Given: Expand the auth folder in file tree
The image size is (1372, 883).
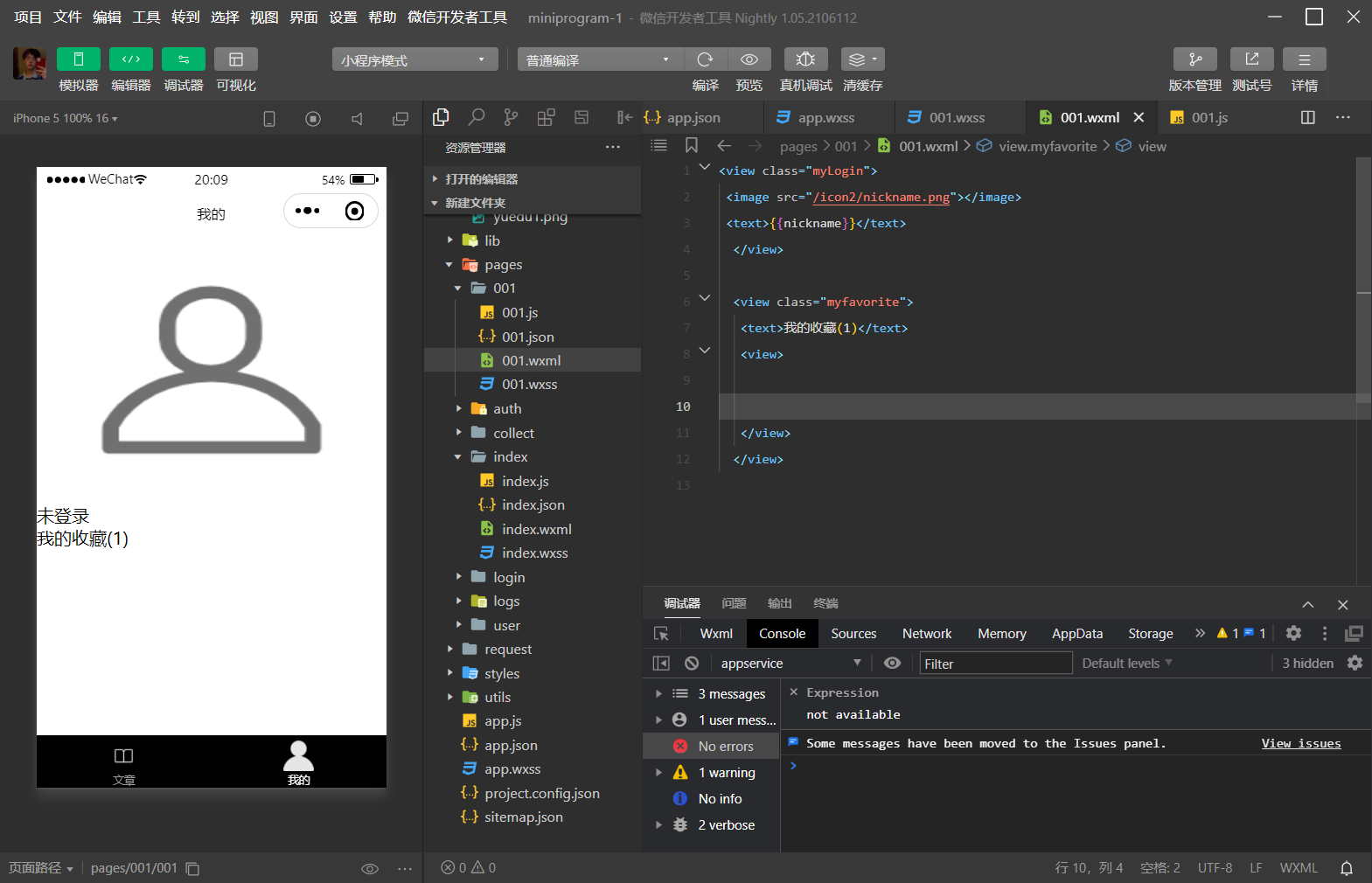Looking at the screenshot, I should (507, 408).
